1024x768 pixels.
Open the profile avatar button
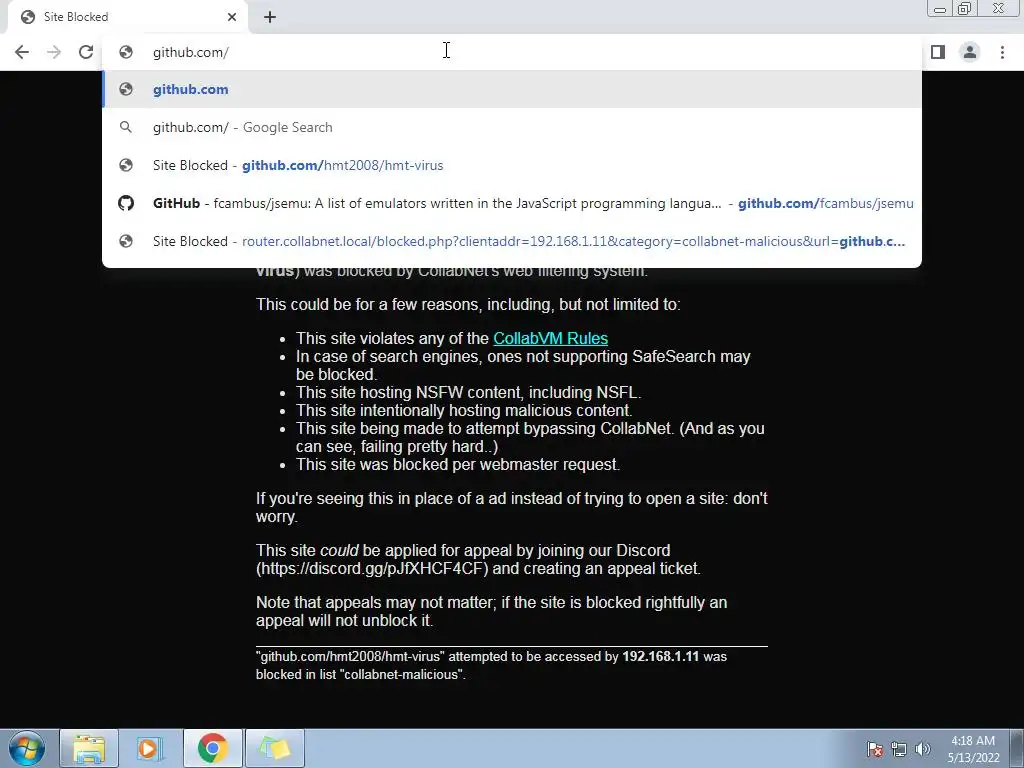pyautogui.click(x=970, y=52)
